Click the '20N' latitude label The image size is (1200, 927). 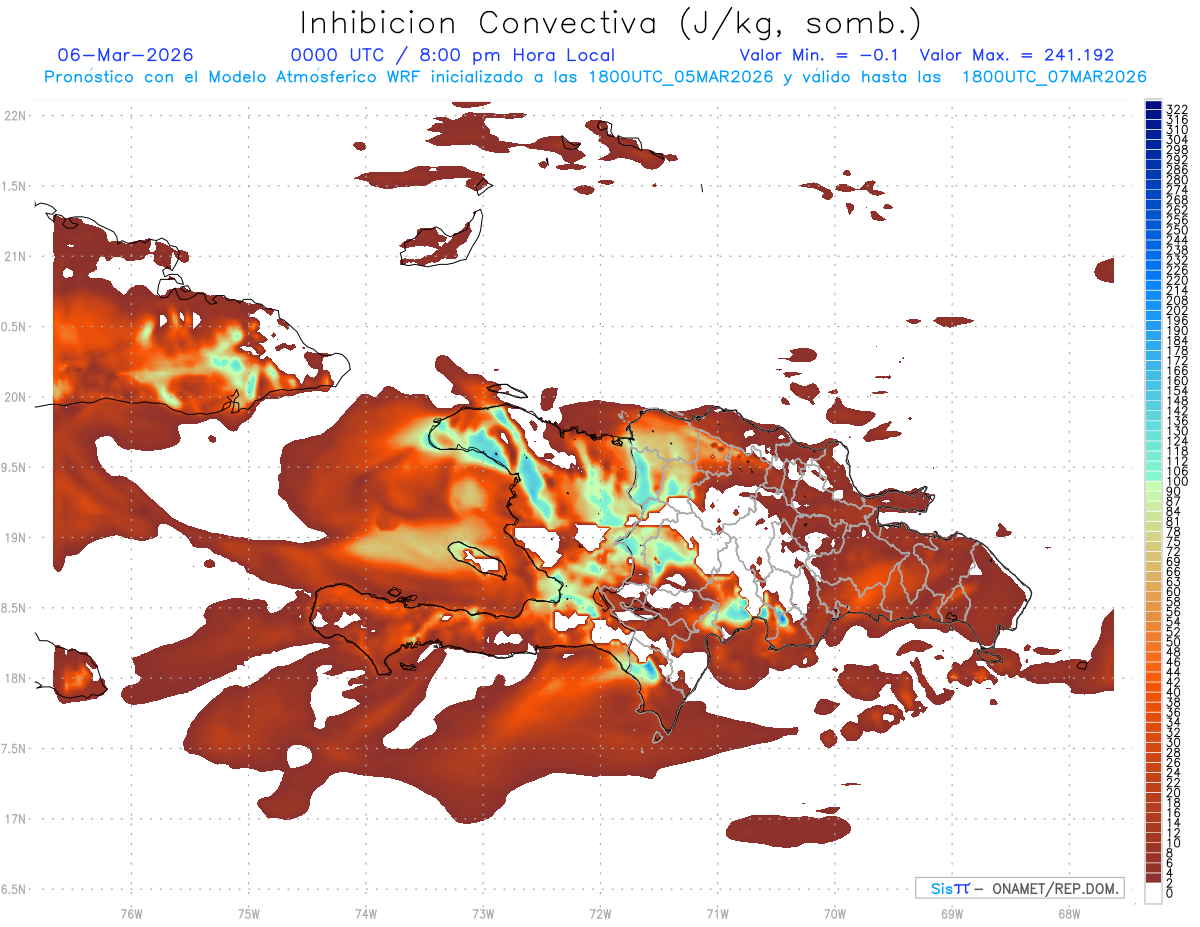click(x=14, y=397)
